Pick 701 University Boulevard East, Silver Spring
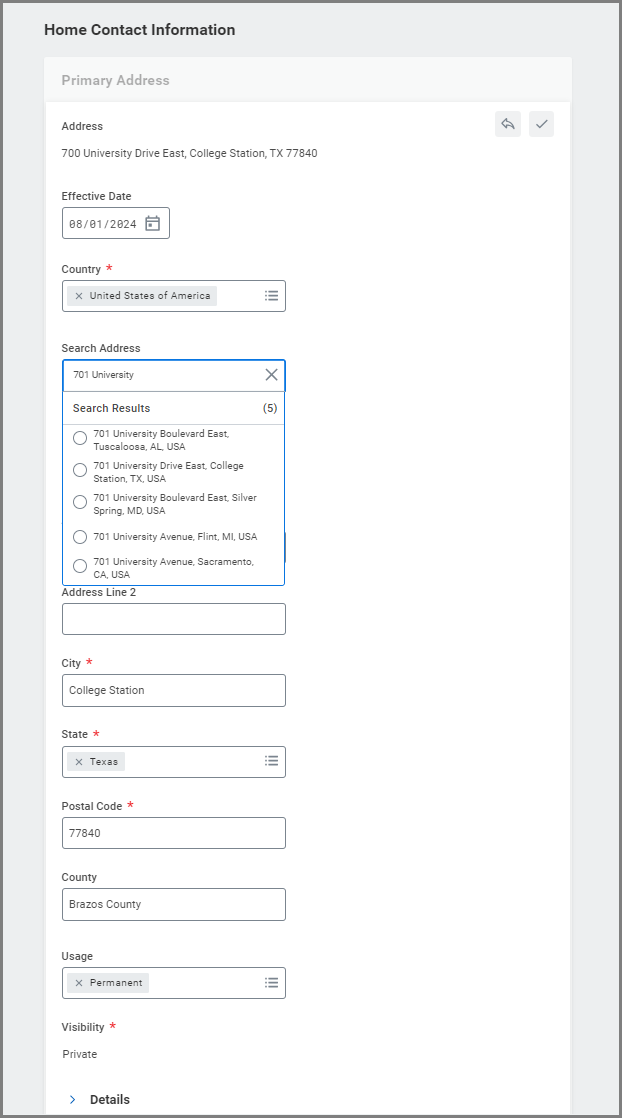622x1118 pixels. pyautogui.click(x=80, y=503)
